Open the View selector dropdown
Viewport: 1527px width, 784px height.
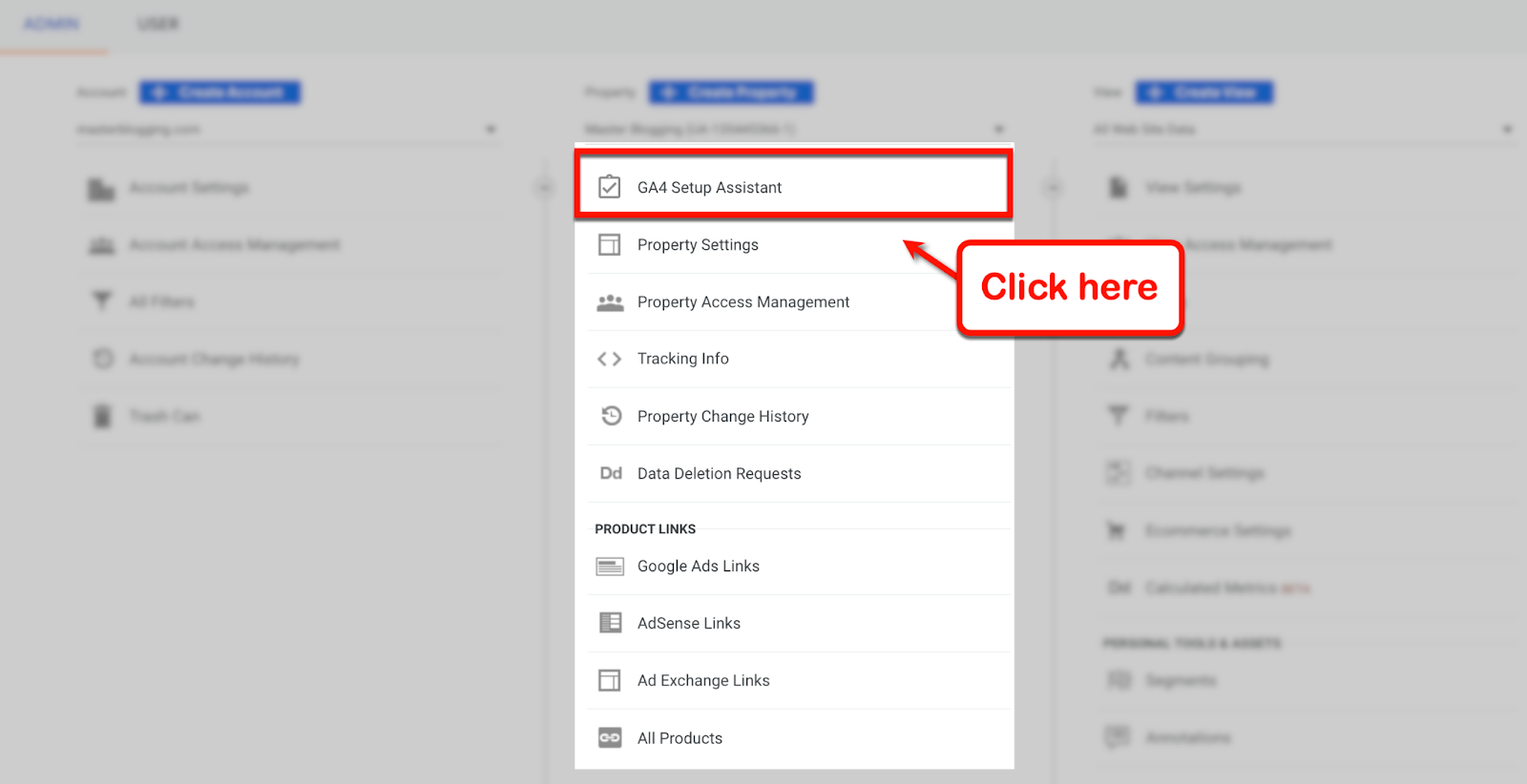pyautogui.click(x=1304, y=130)
